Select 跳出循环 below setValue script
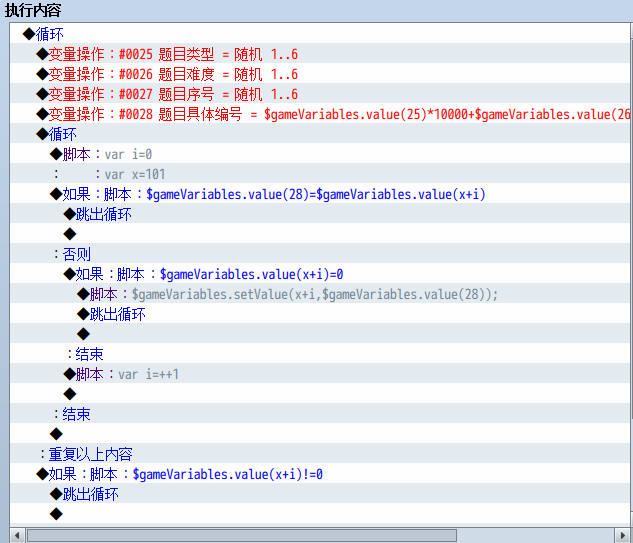The height and width of the screenshot is (543, 633). pos(319,314)
